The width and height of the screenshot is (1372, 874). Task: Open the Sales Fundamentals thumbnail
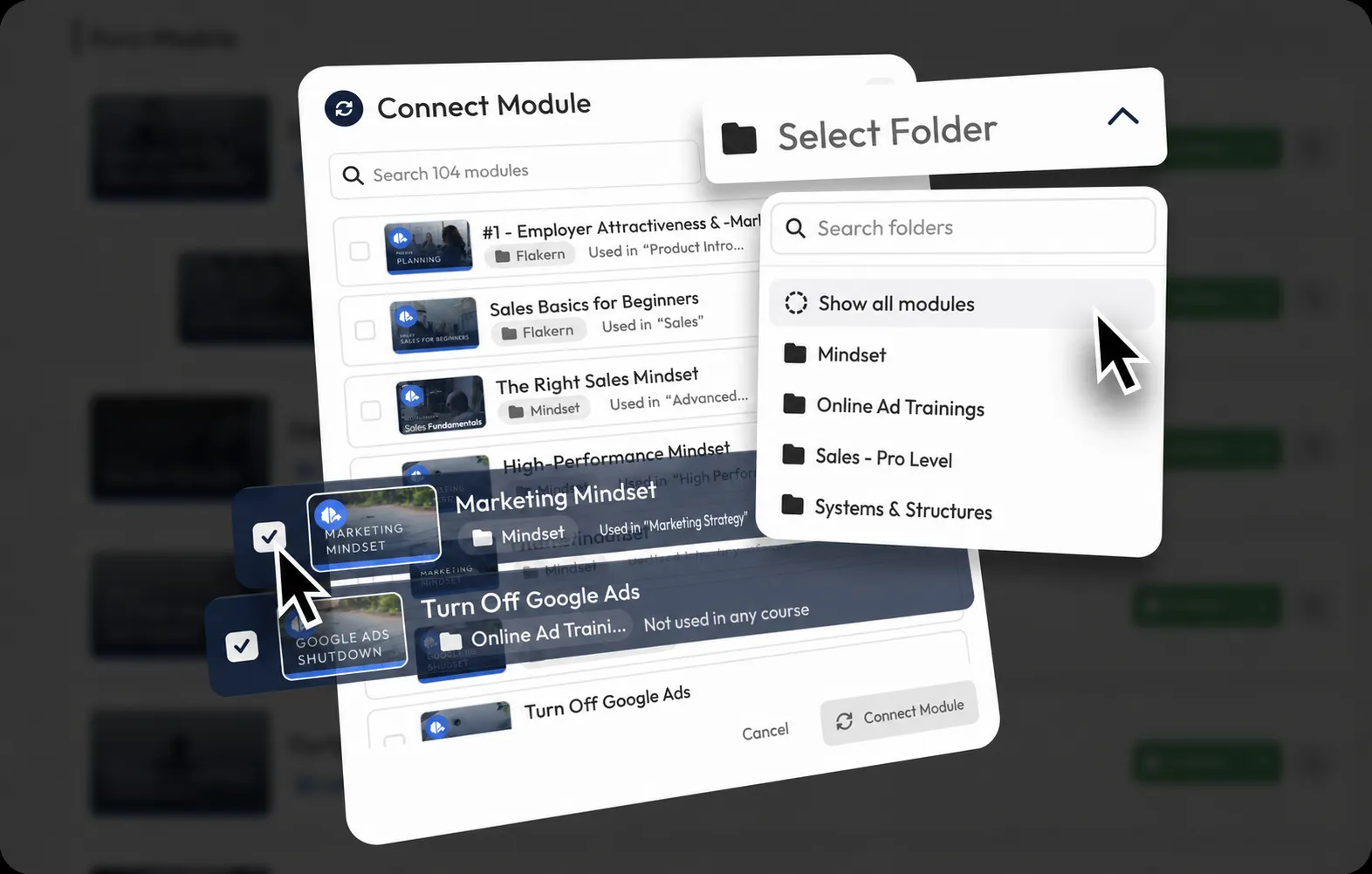441,405
